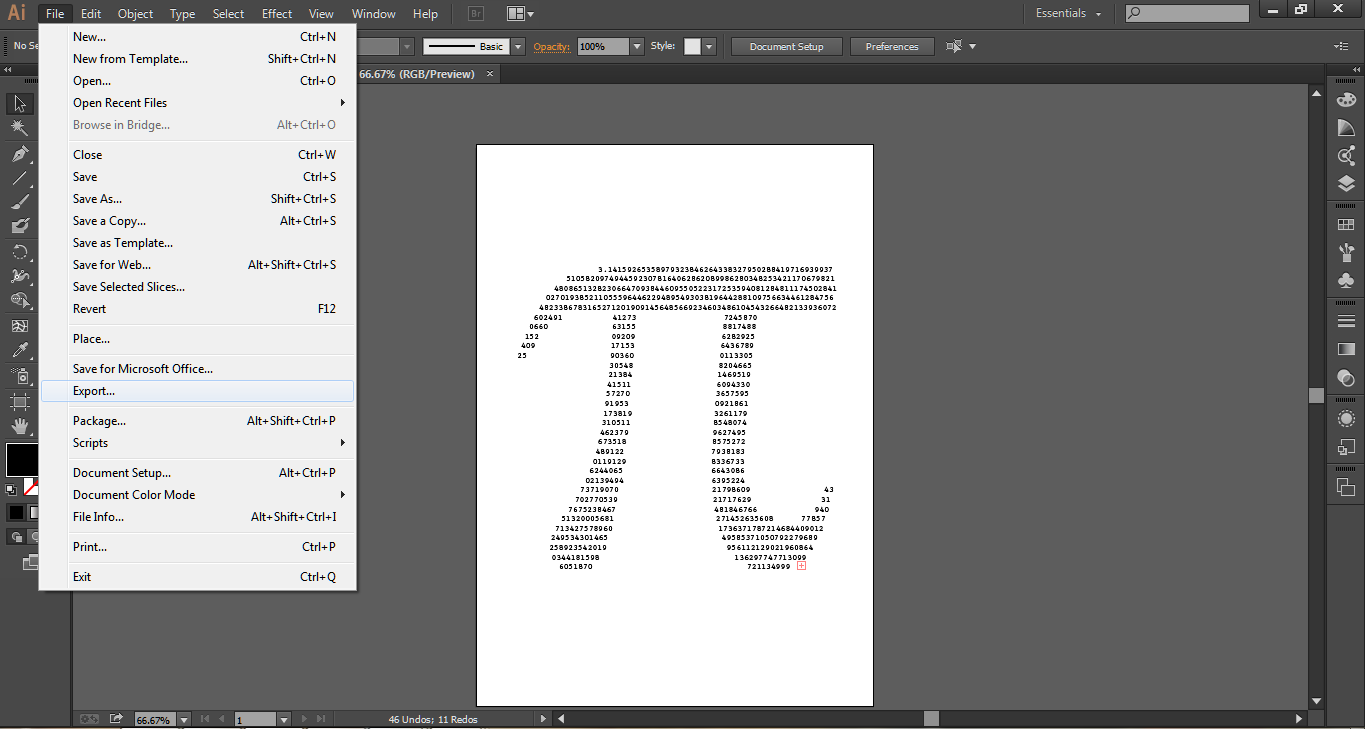Viewport: 1365px width, 729px height.
Task: Select the Selection (arrow) tool
Action: pos(19,104)
